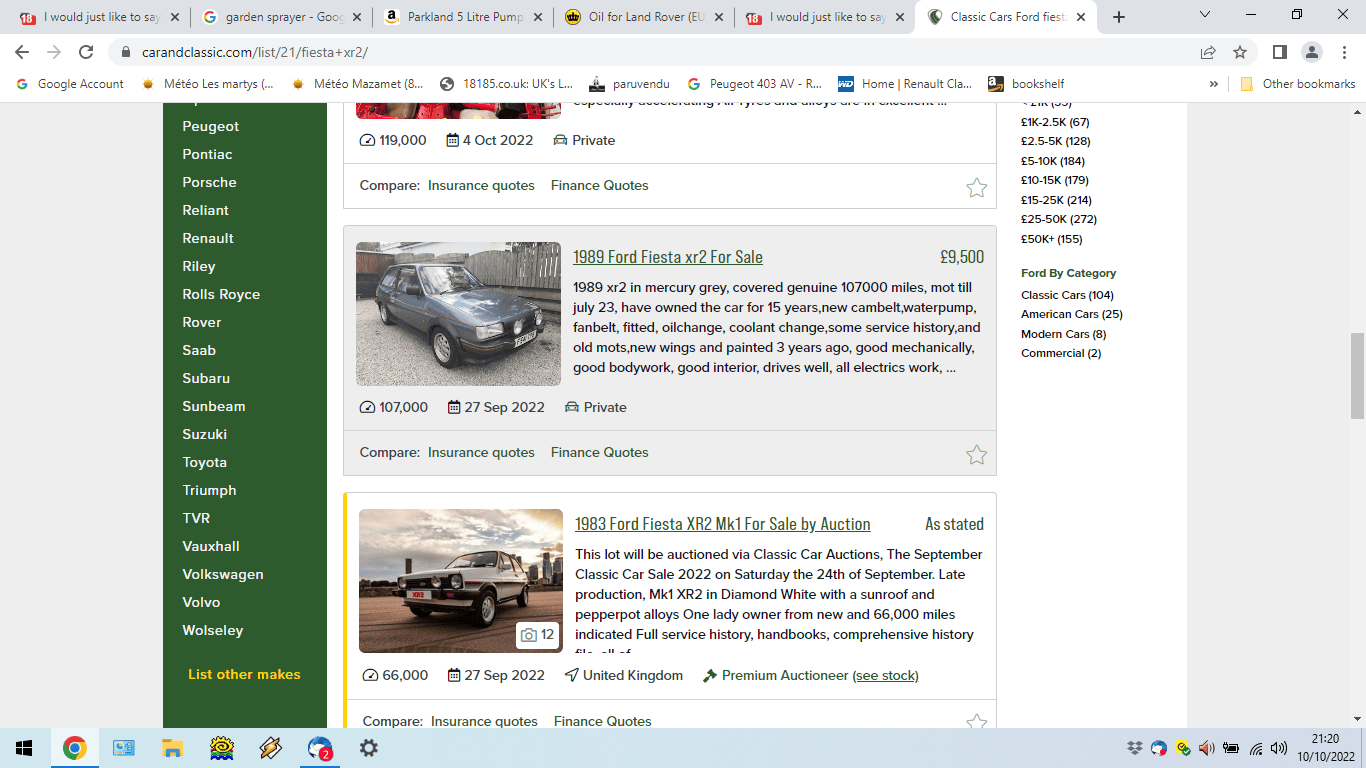1366x768 pixels.
Task: Click List other makes link
Action: [244, 674]
